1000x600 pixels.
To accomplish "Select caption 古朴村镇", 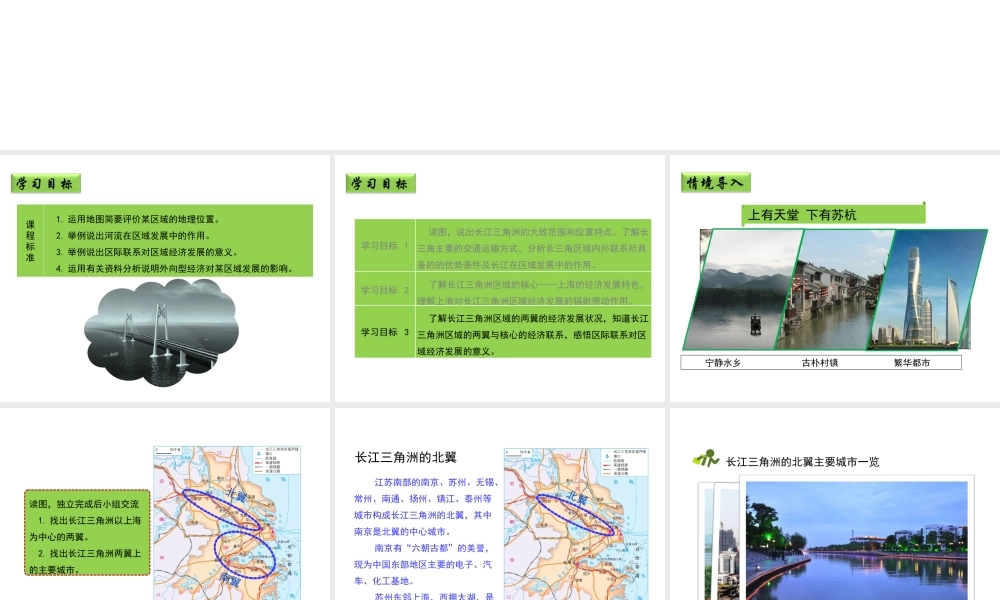I will pyautogui.click(x=820, y=363).
